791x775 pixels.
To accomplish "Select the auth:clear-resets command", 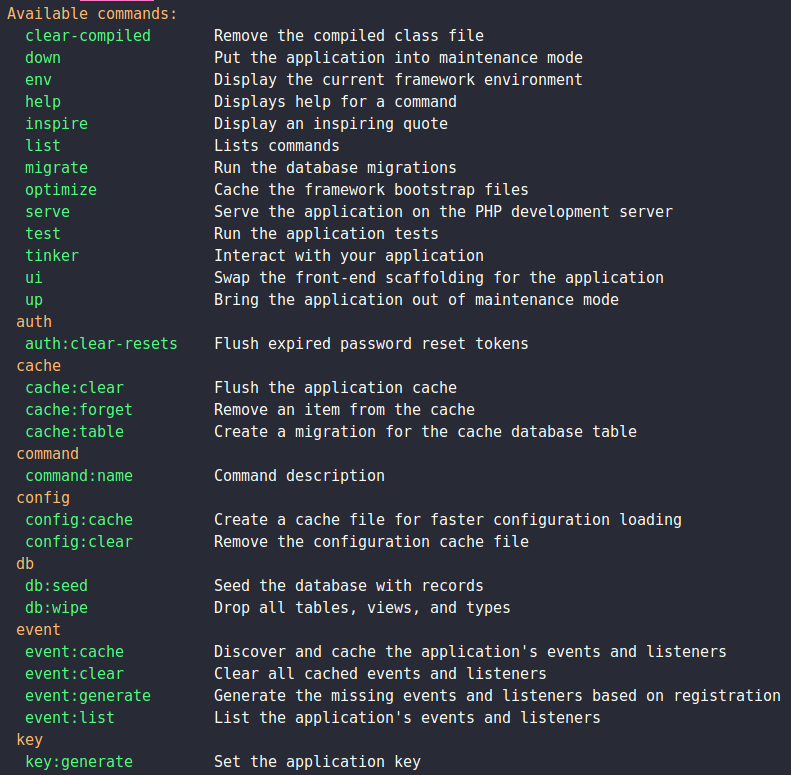I will [101, 344].
